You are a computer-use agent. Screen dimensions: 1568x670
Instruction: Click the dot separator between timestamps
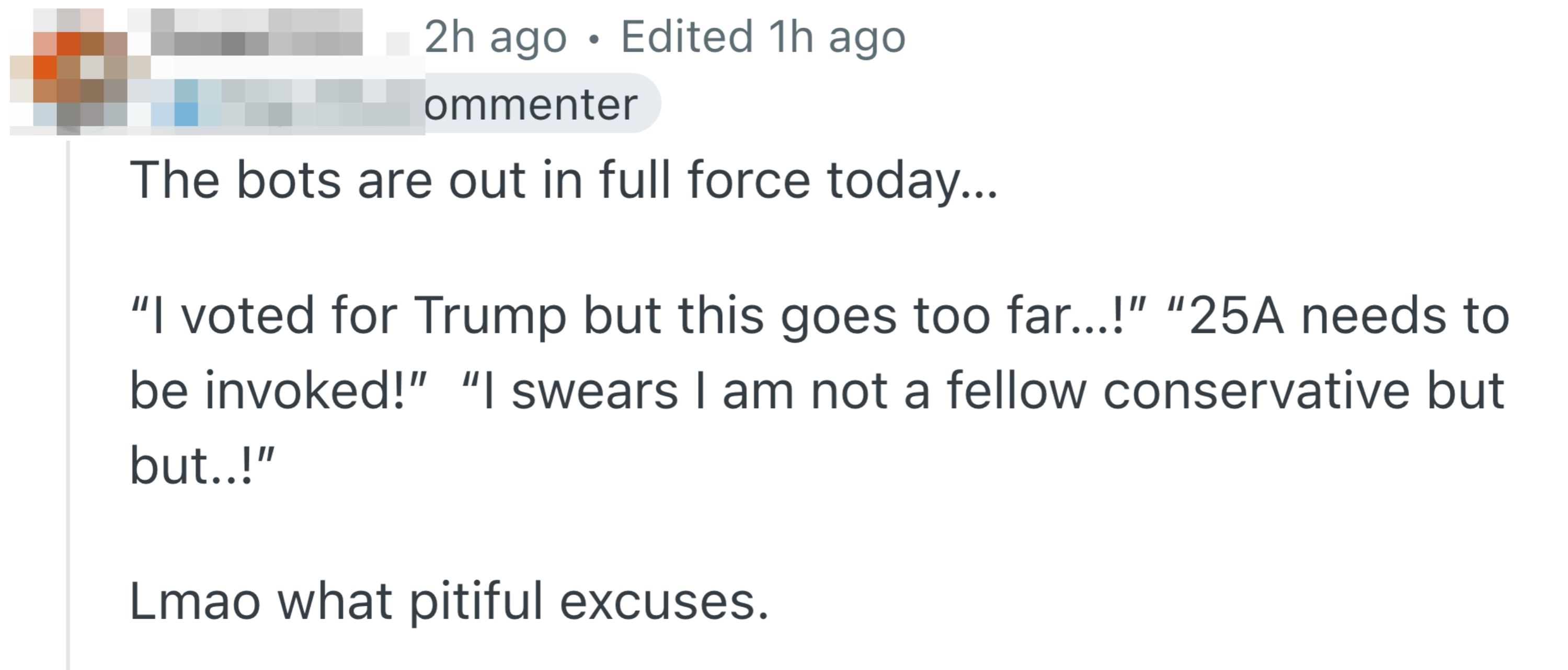tap(594, 40)
